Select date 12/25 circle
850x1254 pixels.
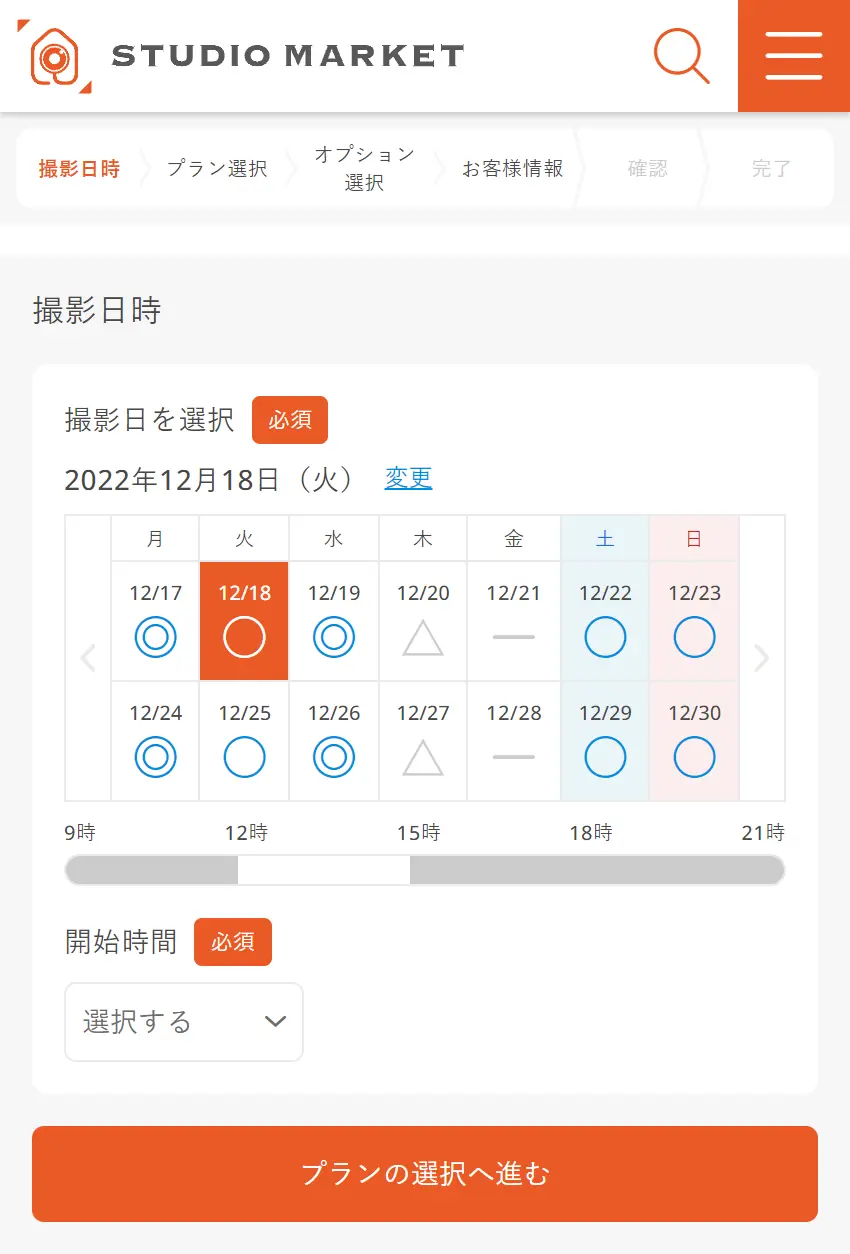coord(244,741)
